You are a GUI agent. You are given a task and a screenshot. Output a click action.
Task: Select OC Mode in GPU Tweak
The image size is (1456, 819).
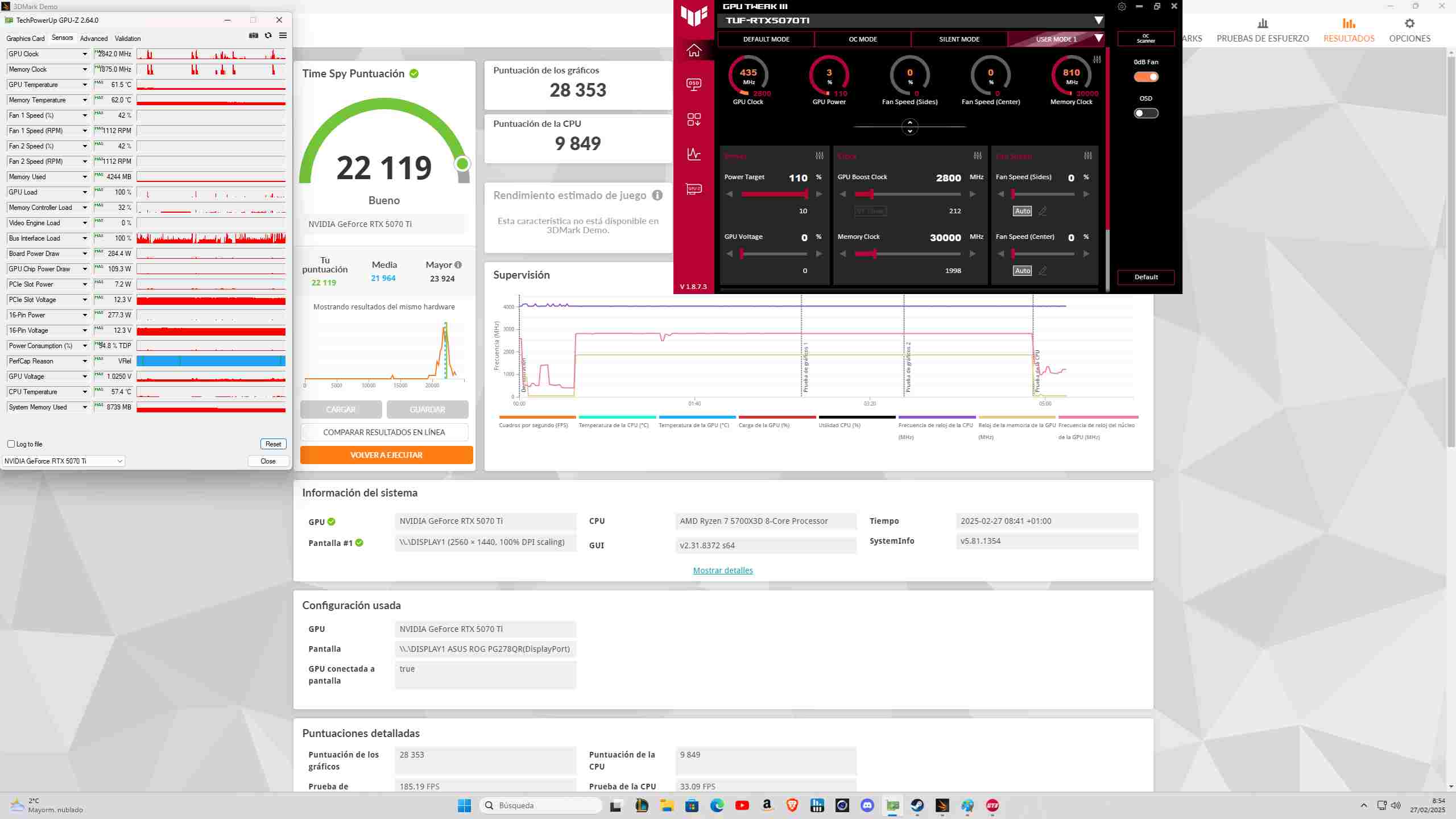pos(863,39)
